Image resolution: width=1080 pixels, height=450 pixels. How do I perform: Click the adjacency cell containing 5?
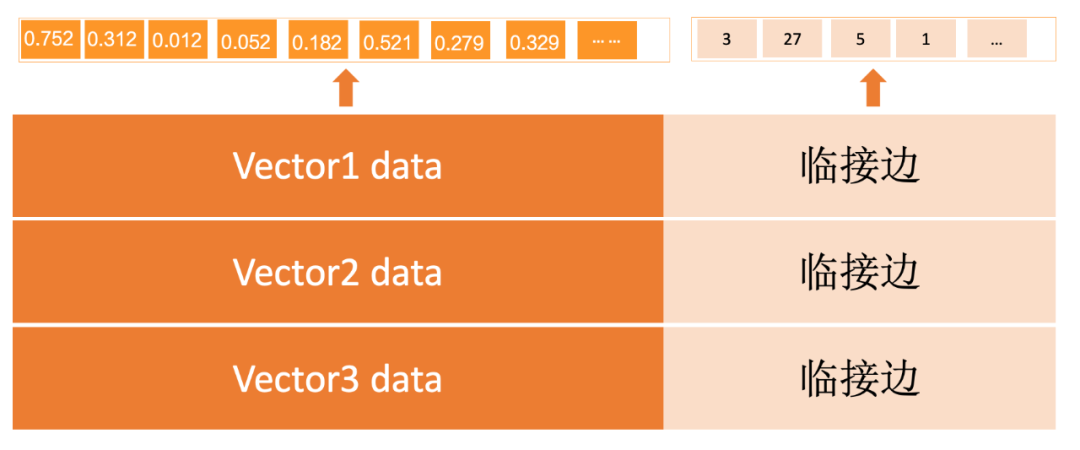[x=860, y=39]
